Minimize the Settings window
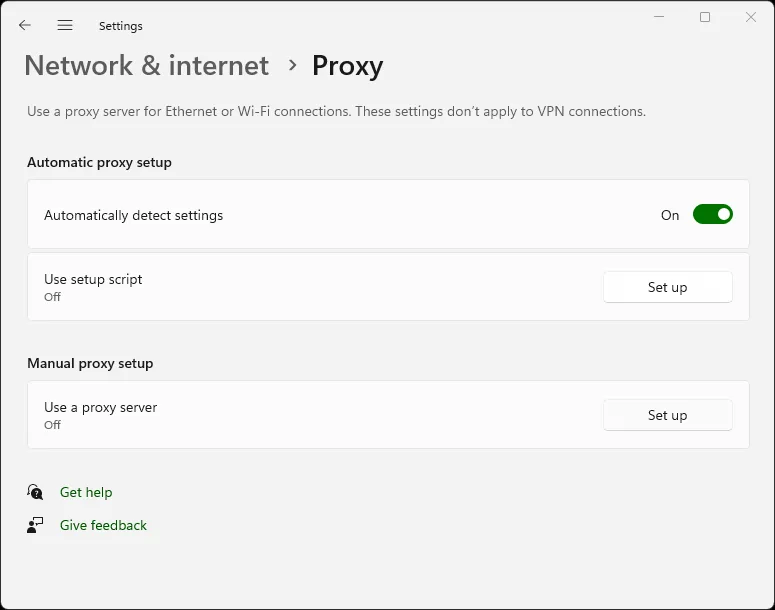 (659, 17)
